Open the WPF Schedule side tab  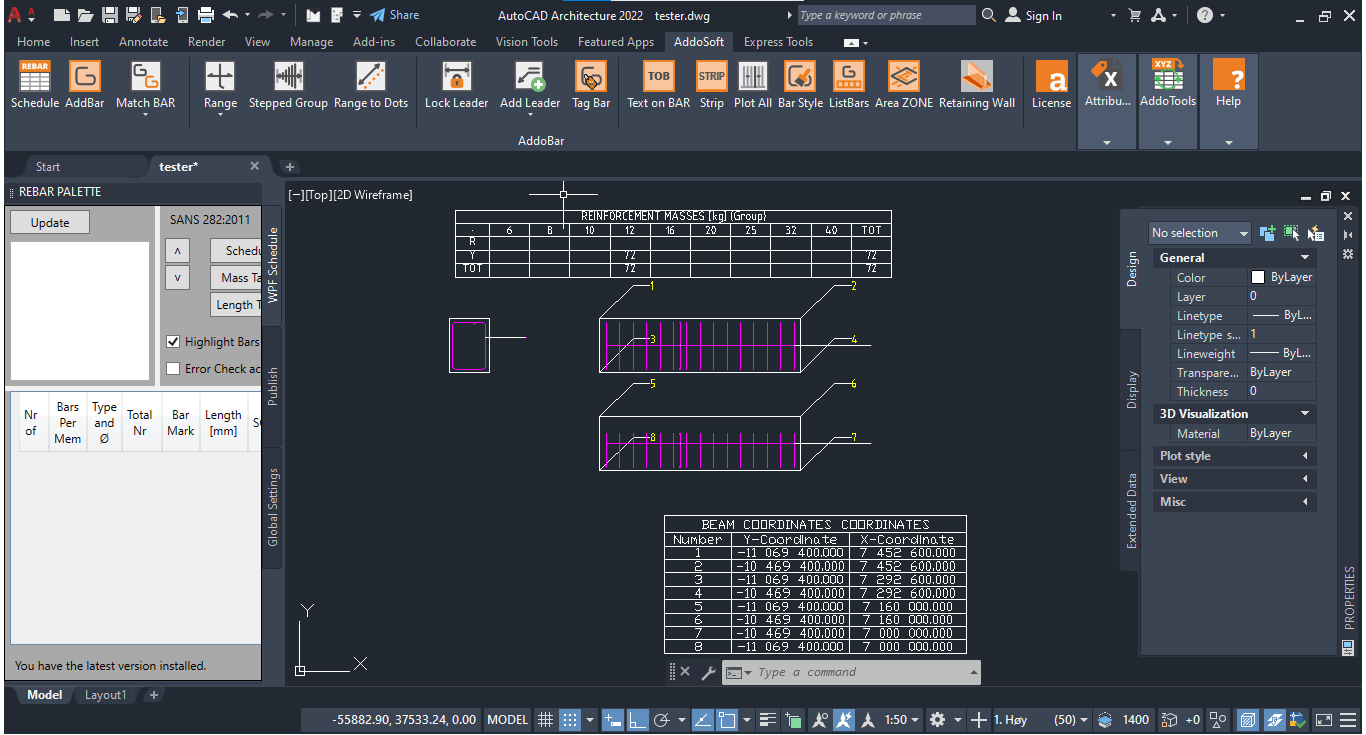(273, 265)
